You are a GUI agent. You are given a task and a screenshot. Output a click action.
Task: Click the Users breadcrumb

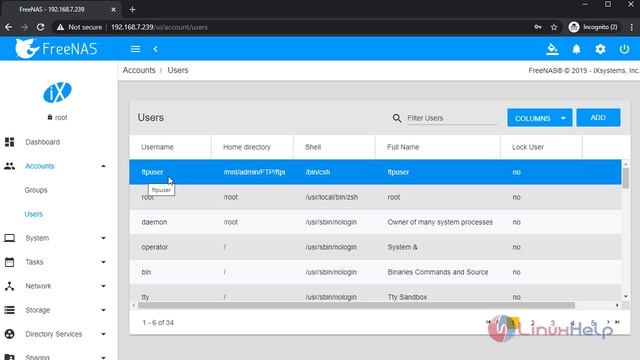pos(178,70)
